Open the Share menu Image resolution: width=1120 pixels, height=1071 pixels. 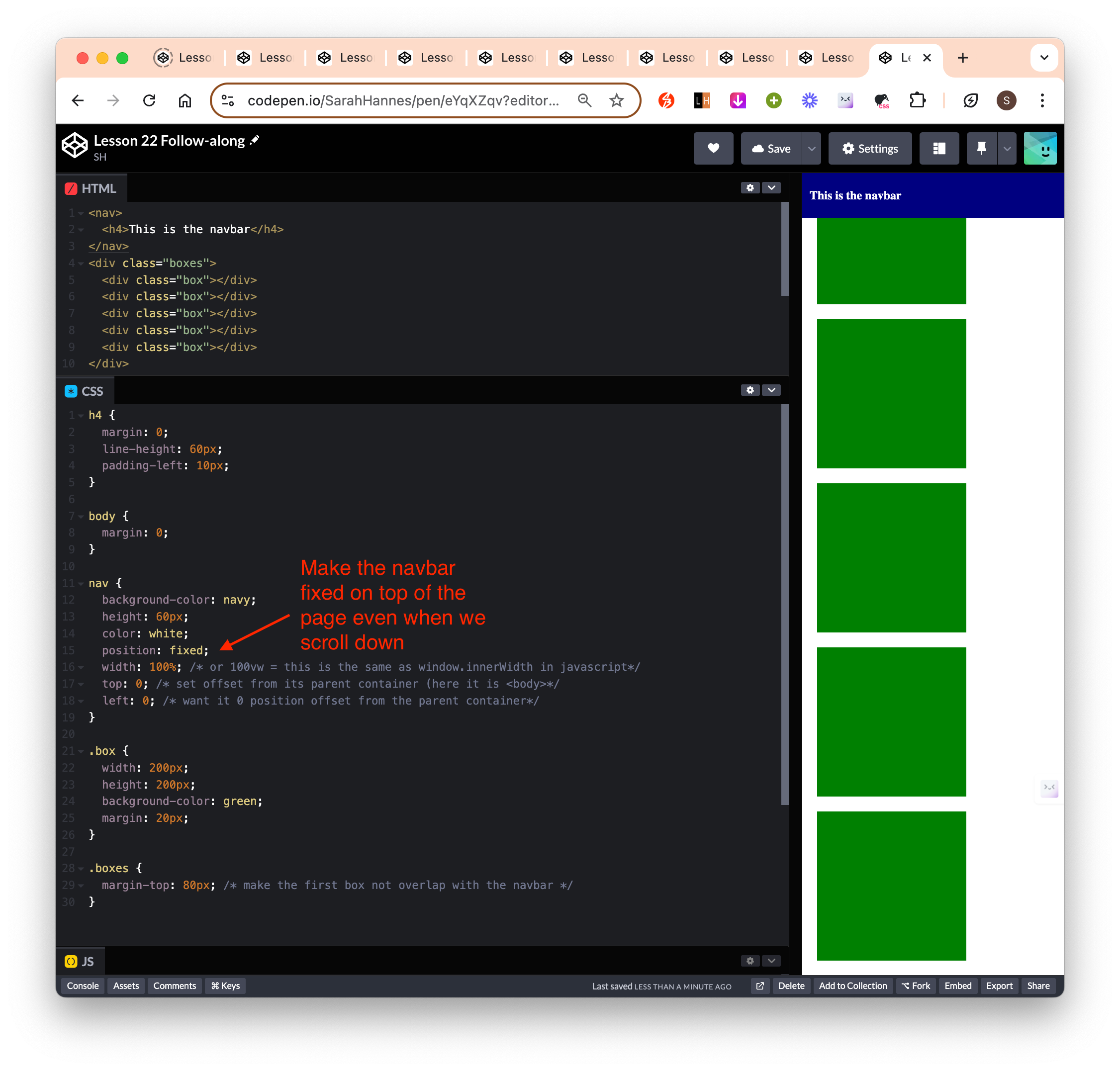(1038, 986)
